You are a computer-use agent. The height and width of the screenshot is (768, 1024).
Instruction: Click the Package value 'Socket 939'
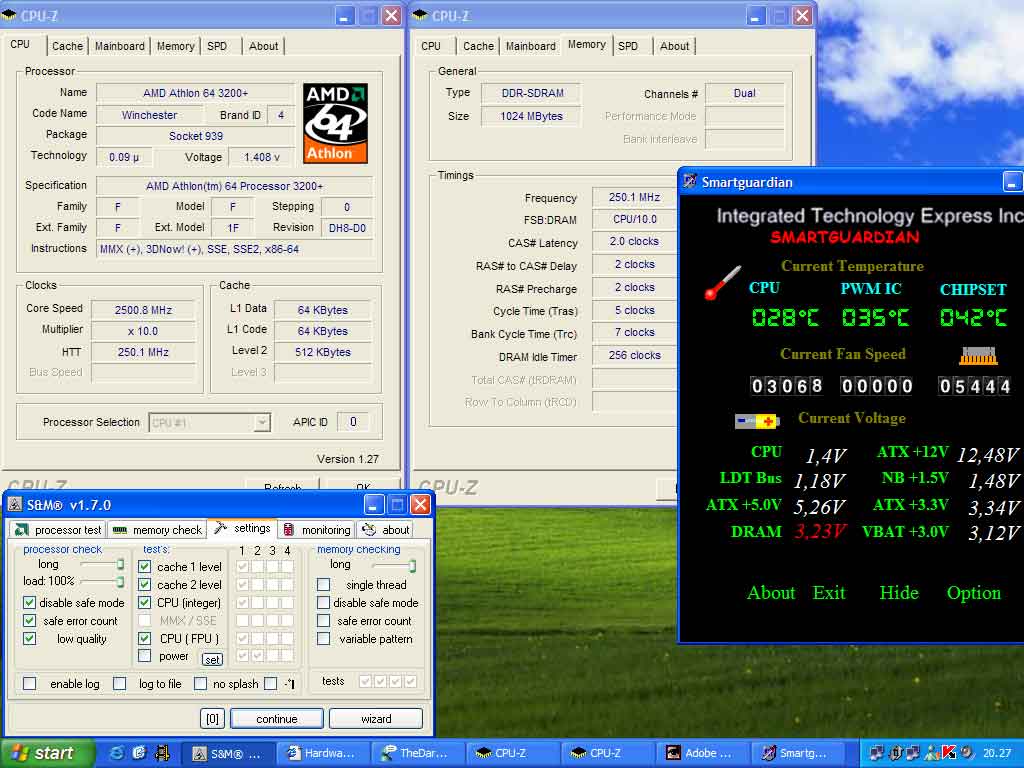(x=196, y=136)
